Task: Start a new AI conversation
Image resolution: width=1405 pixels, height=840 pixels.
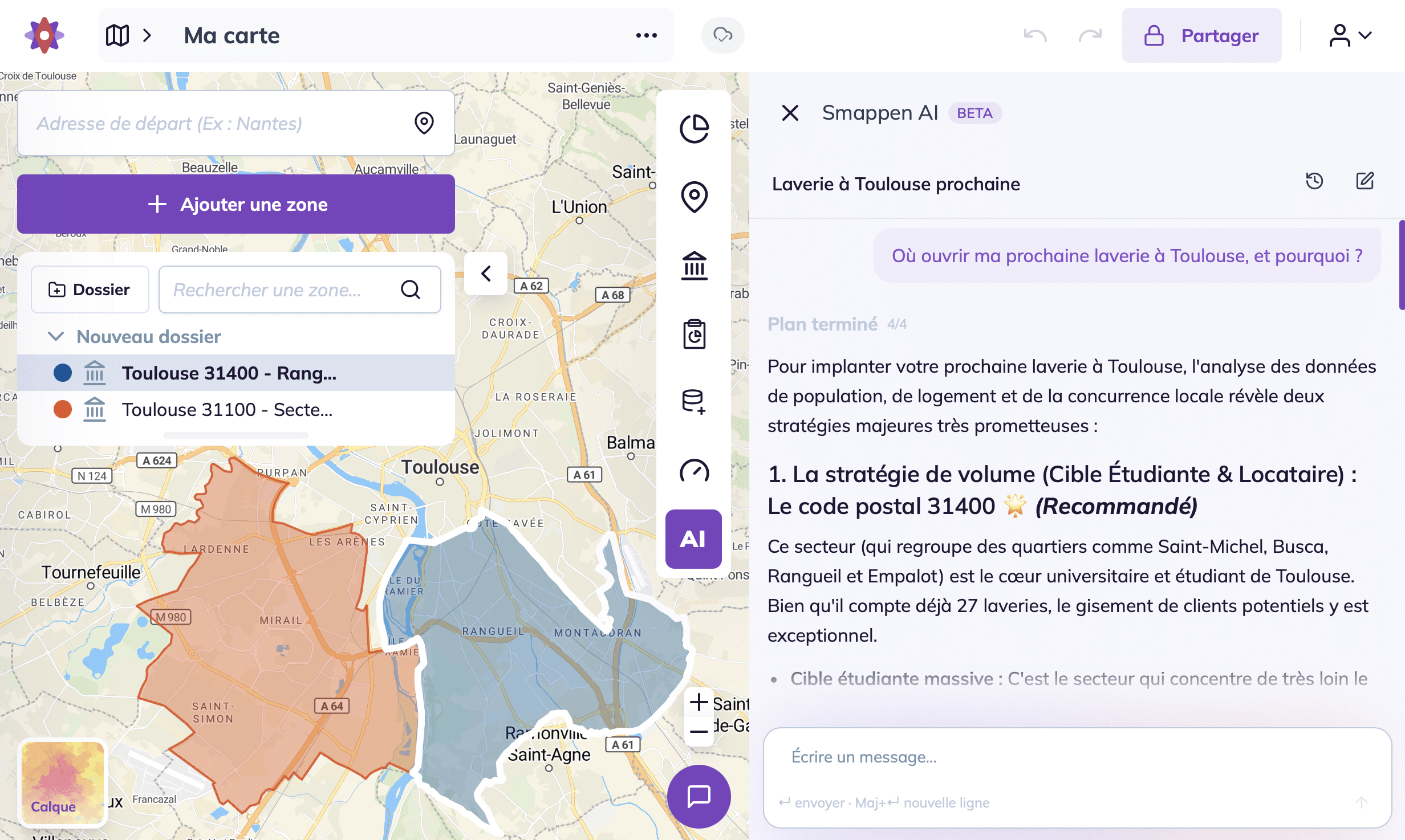Action: tap(1365, 181)
